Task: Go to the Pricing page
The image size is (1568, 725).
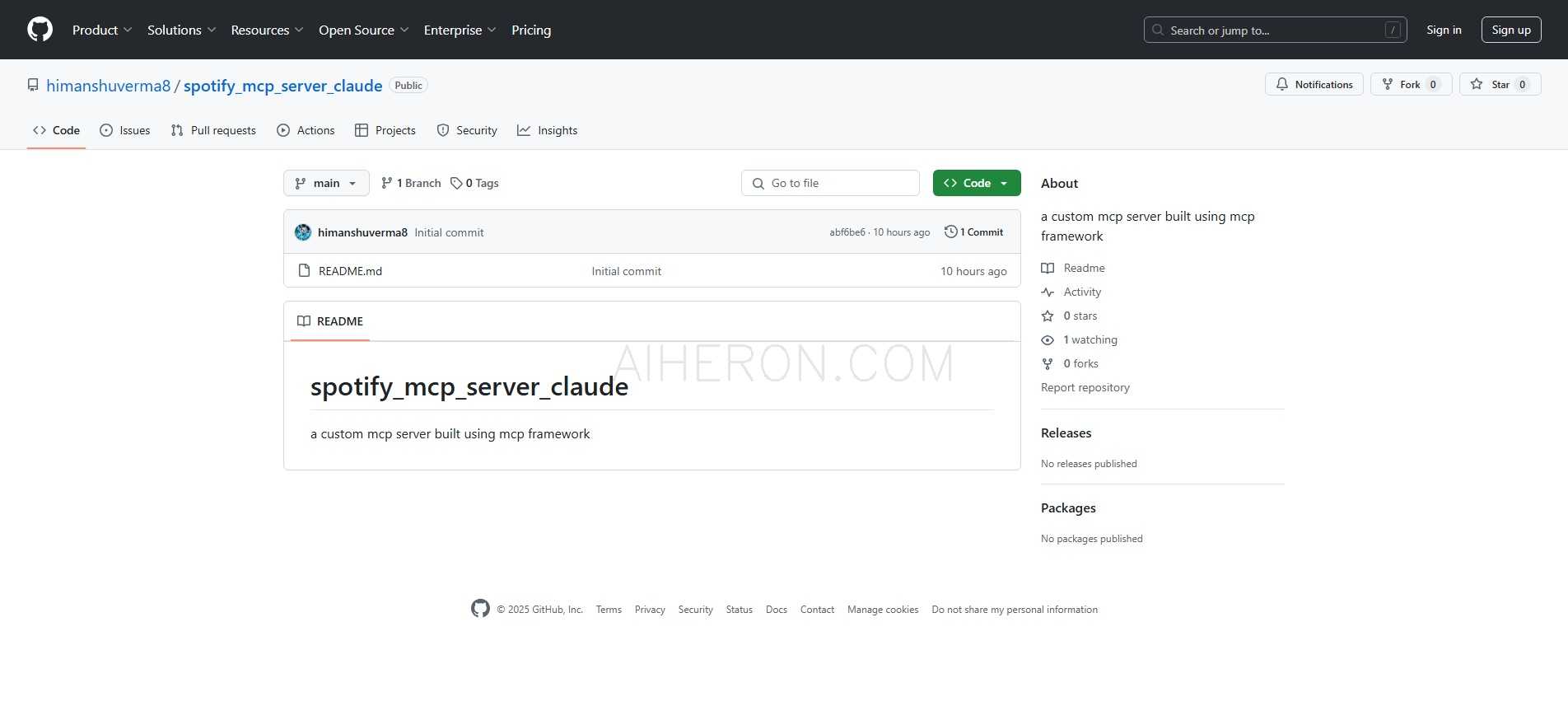Action: coord(531,30)
